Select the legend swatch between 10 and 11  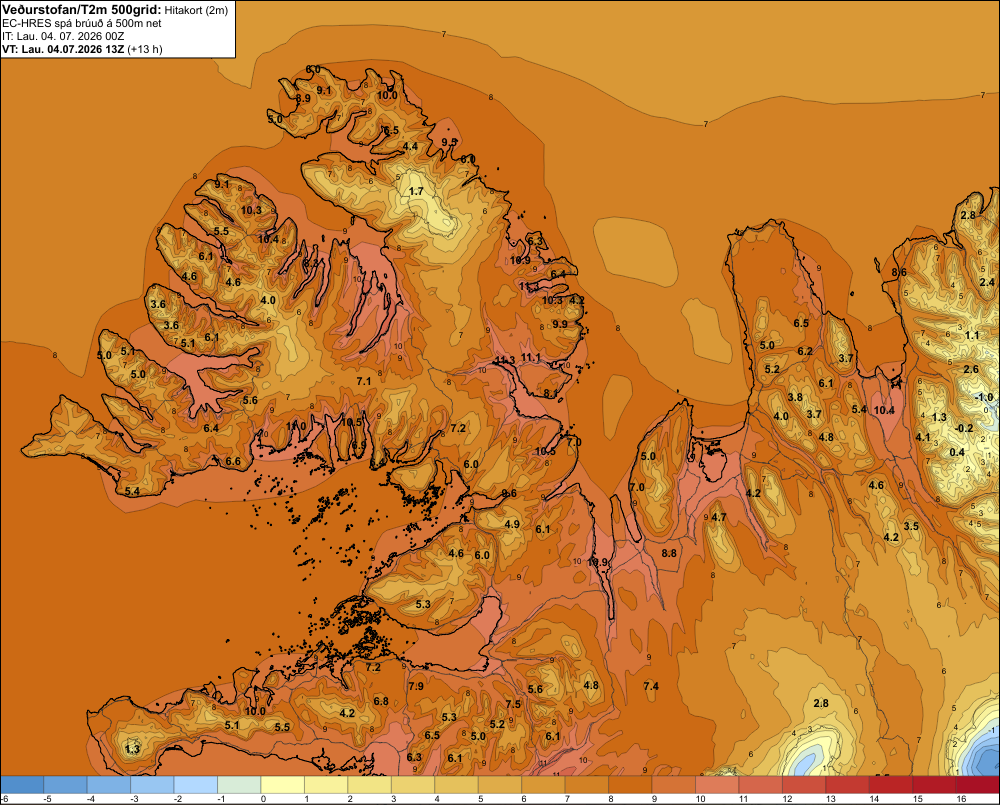coord(717,785)
